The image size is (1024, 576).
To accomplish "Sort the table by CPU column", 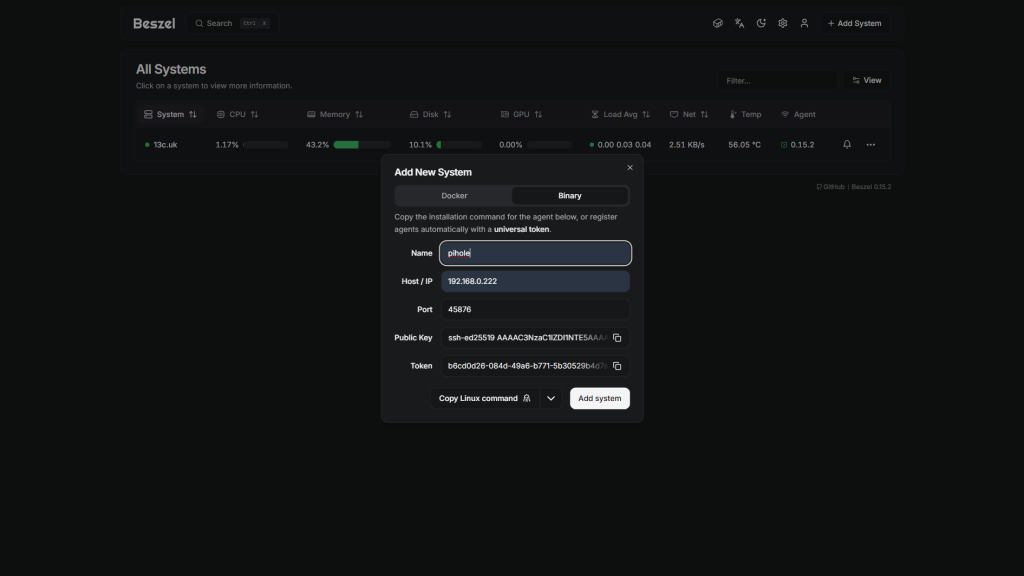I will tap(238, 115).
